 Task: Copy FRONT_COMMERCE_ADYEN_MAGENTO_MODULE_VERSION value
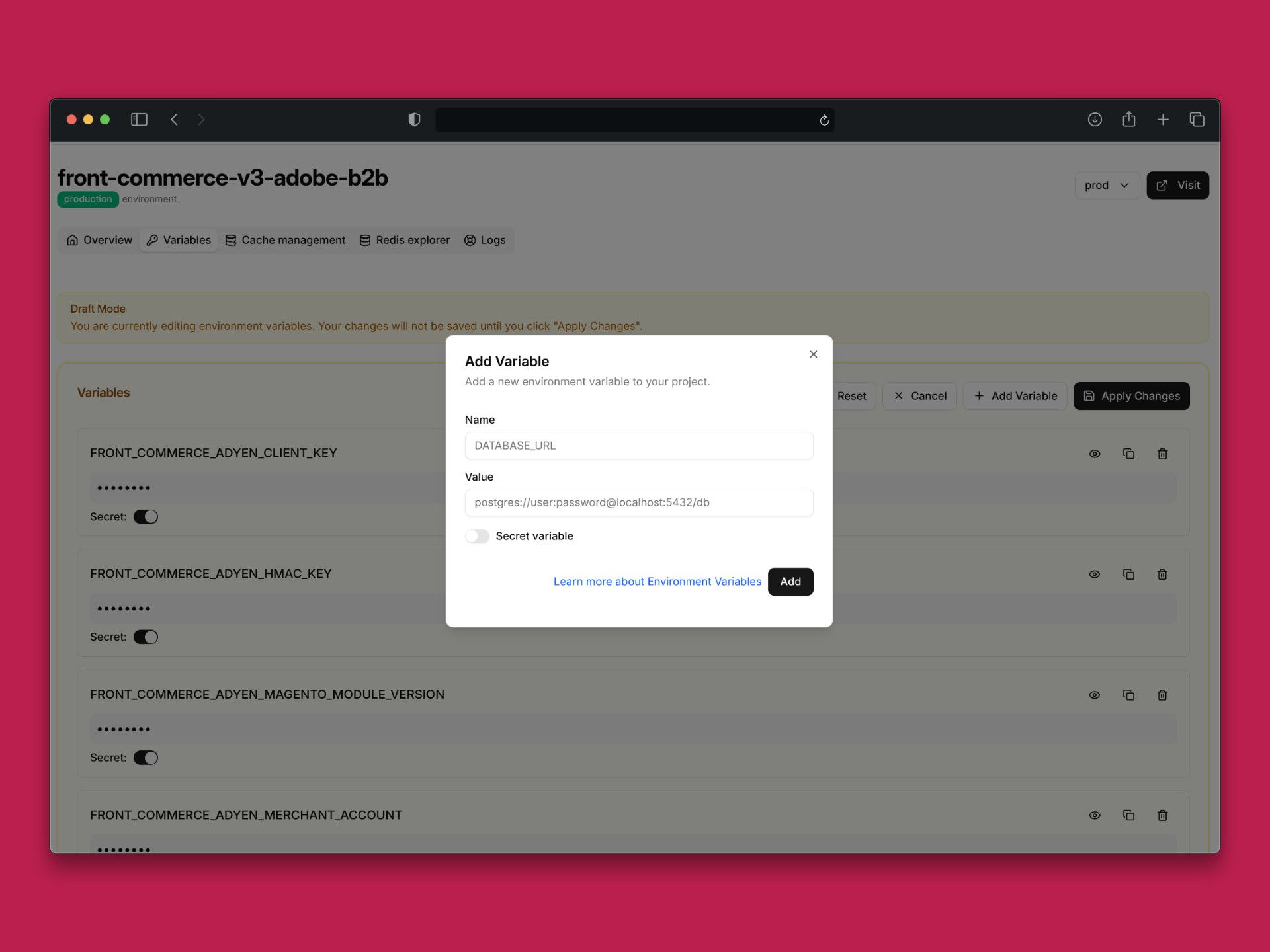[x=1128, y=695]
